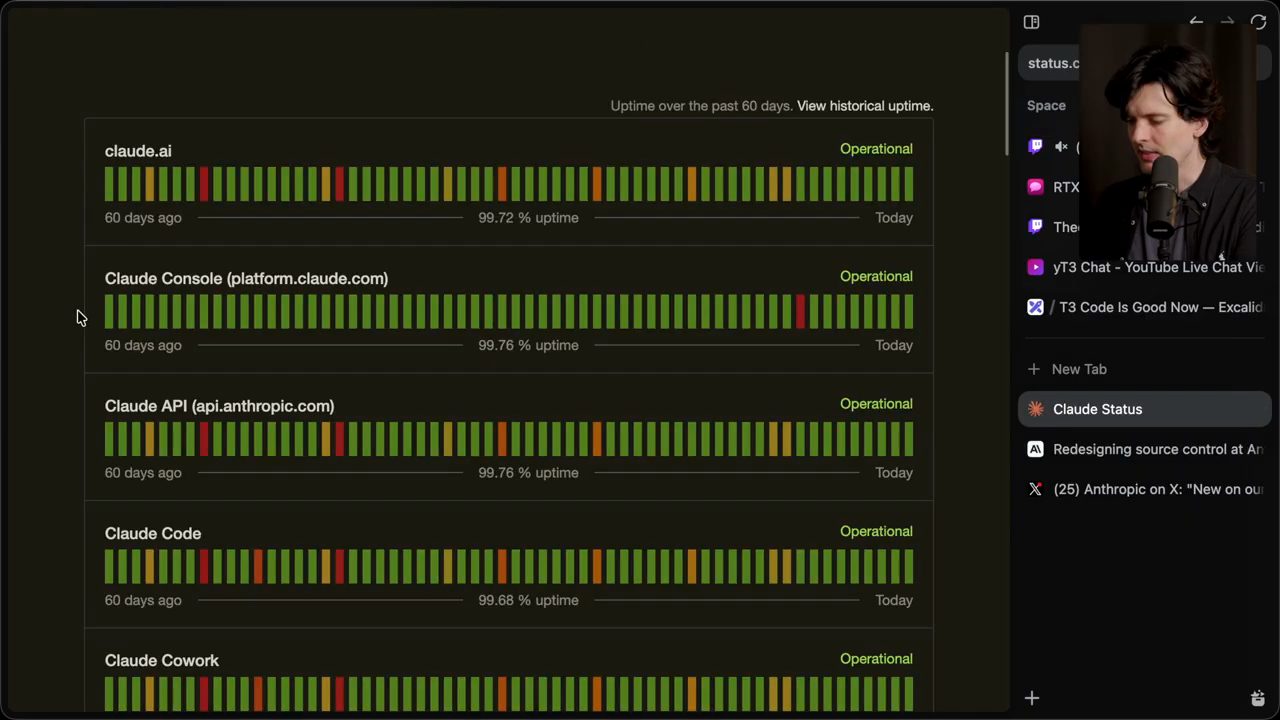Click the Operational status for Claude Code
The width and height of the screenshot is (1280, 720).
(x=876, y=532)
